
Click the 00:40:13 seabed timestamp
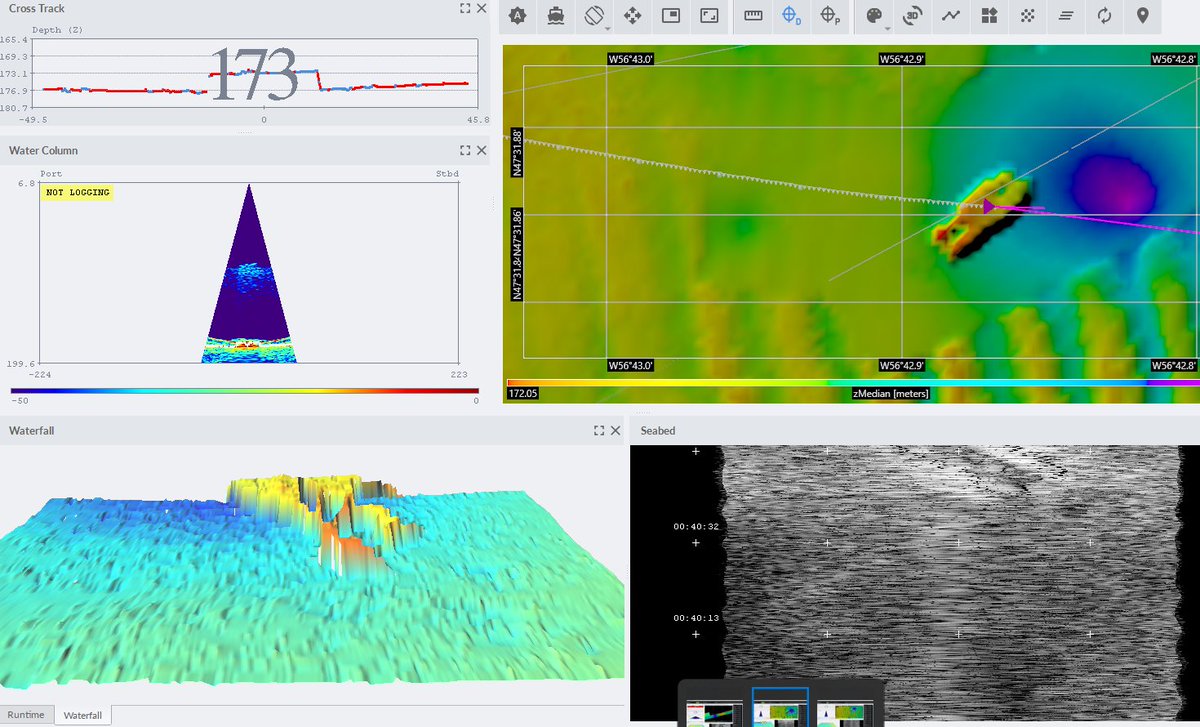[x=697, y=618]
